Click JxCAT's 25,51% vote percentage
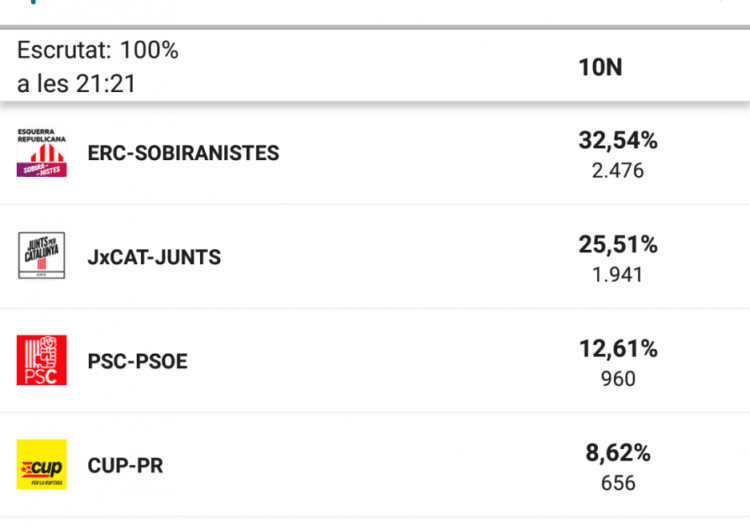 [618, 245]
